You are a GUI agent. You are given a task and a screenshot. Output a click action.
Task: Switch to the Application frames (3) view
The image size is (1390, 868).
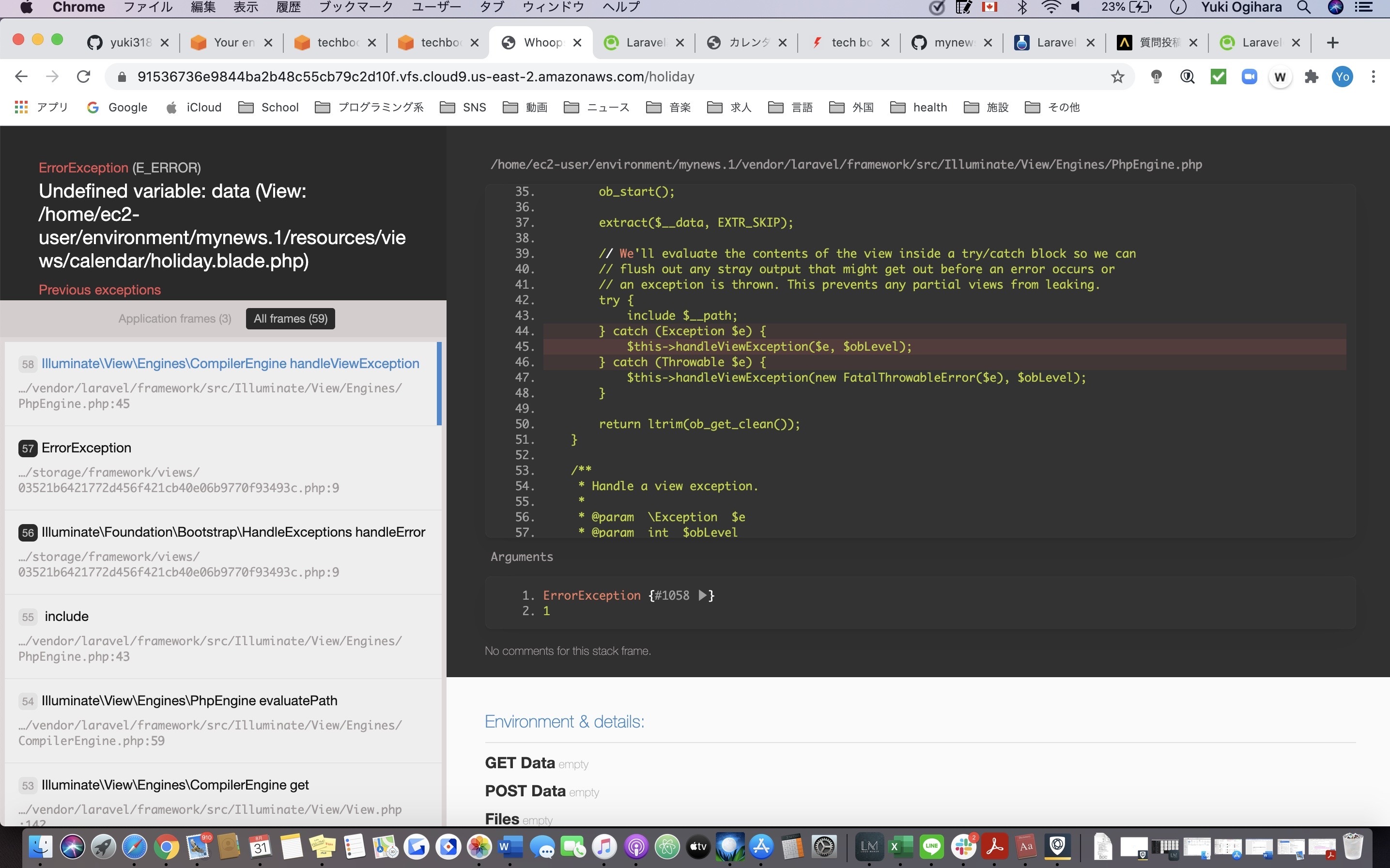(174, 319)
